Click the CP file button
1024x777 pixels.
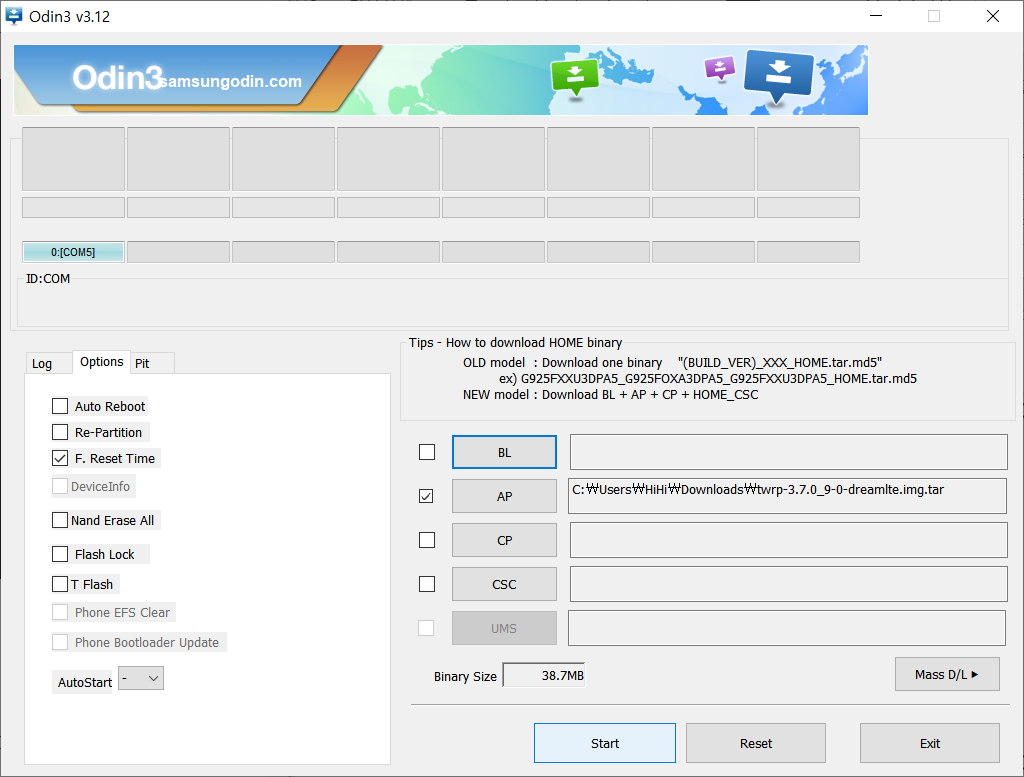504,540
